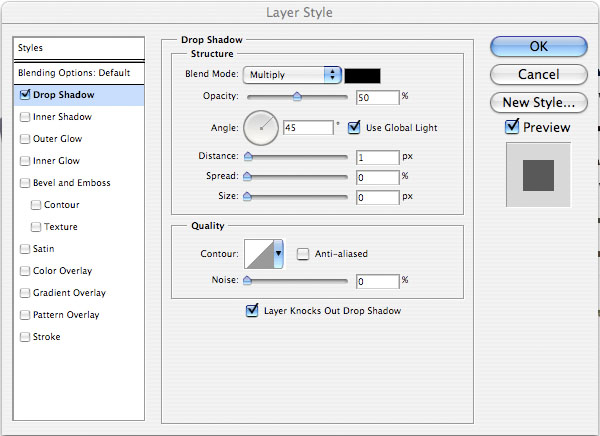This screenshot has height=436, width=600.
Task: Open the Blend Mode Multiply dropdown
Action: (x=292, y=75)
